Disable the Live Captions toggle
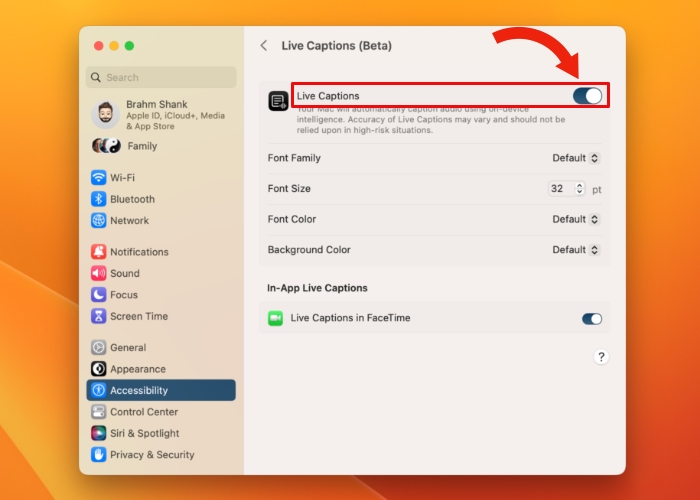 [587, 96]
